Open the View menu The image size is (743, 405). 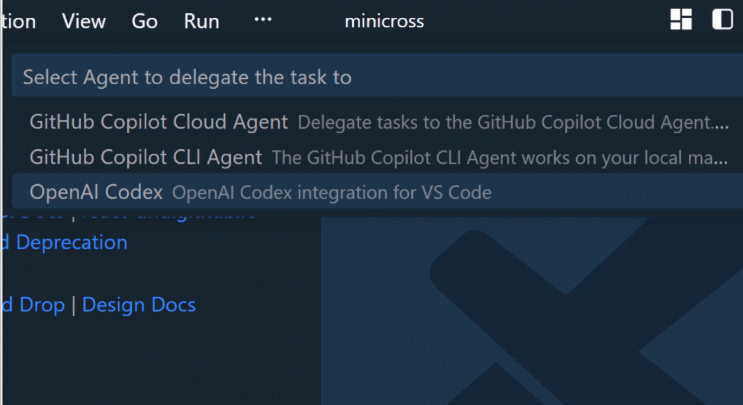84,21
